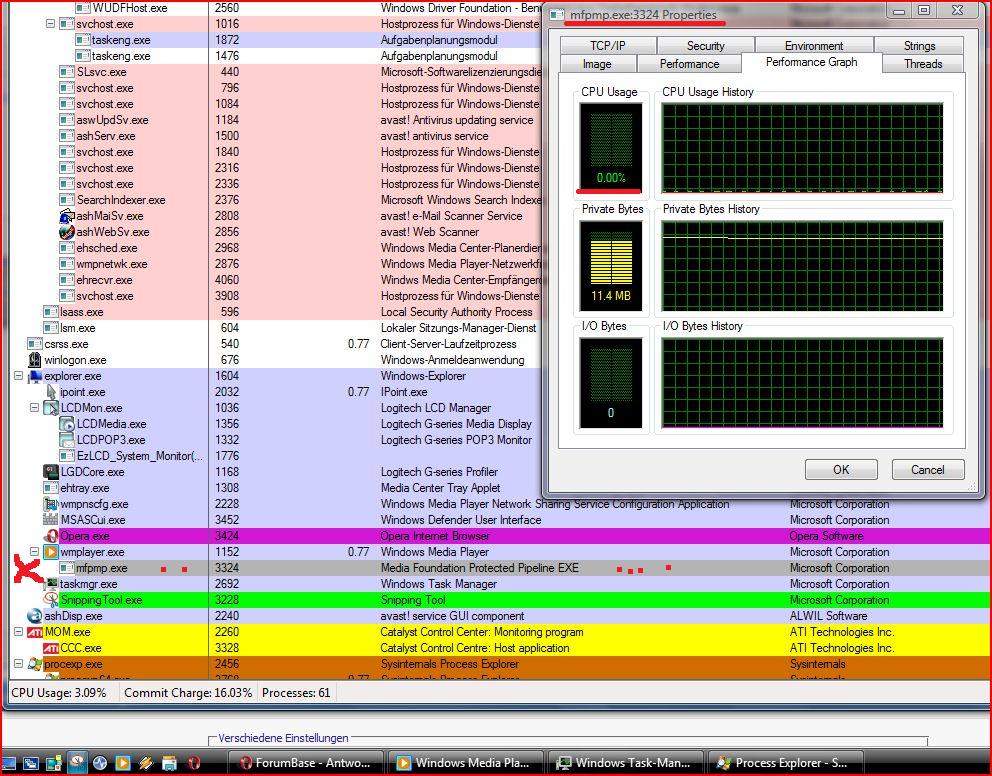Collapse the explorer.exe tree node
Image resolution: width=992 pixels, height=776 pixels.
pyautogui.click(x=18, y=376)
